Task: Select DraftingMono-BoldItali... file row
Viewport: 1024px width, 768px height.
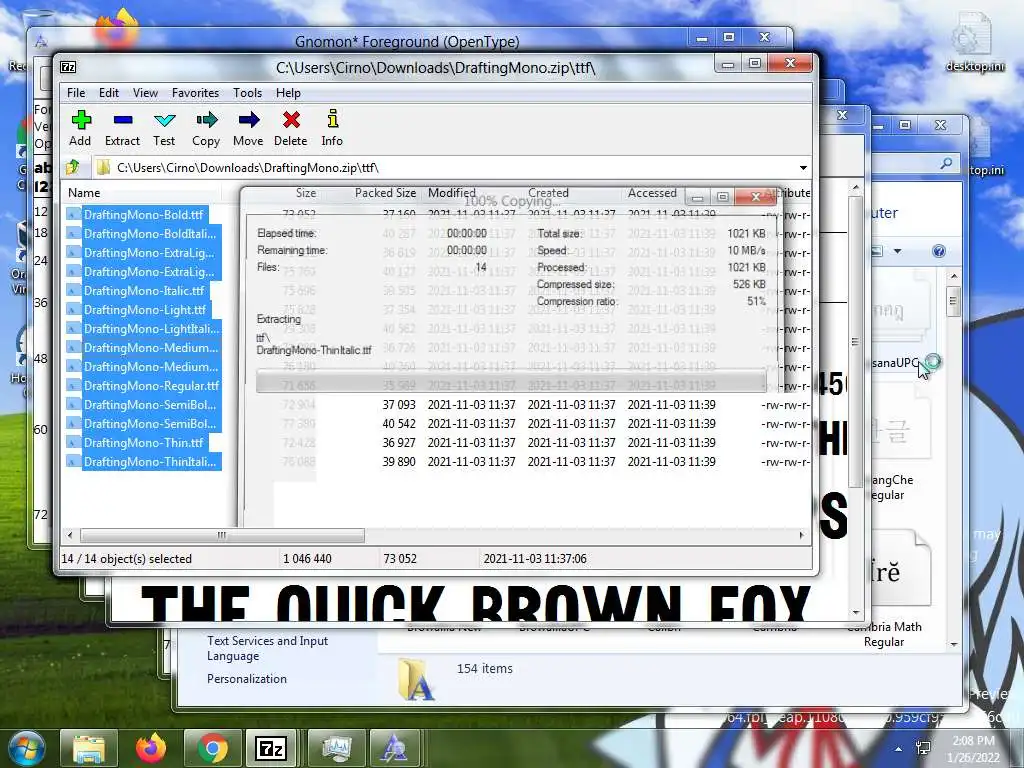Action: 144,234
